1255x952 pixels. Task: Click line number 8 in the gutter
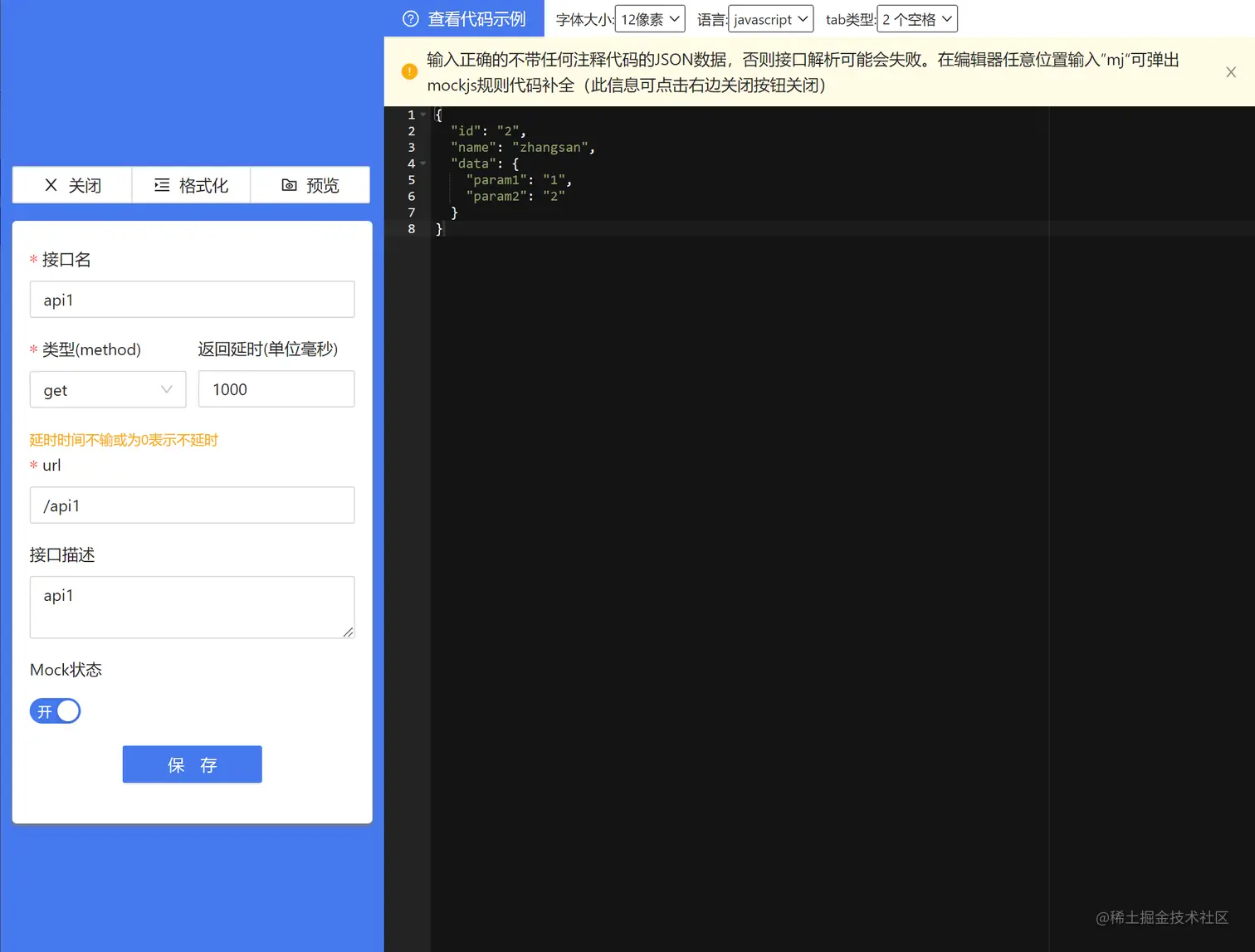pos(412,229)
